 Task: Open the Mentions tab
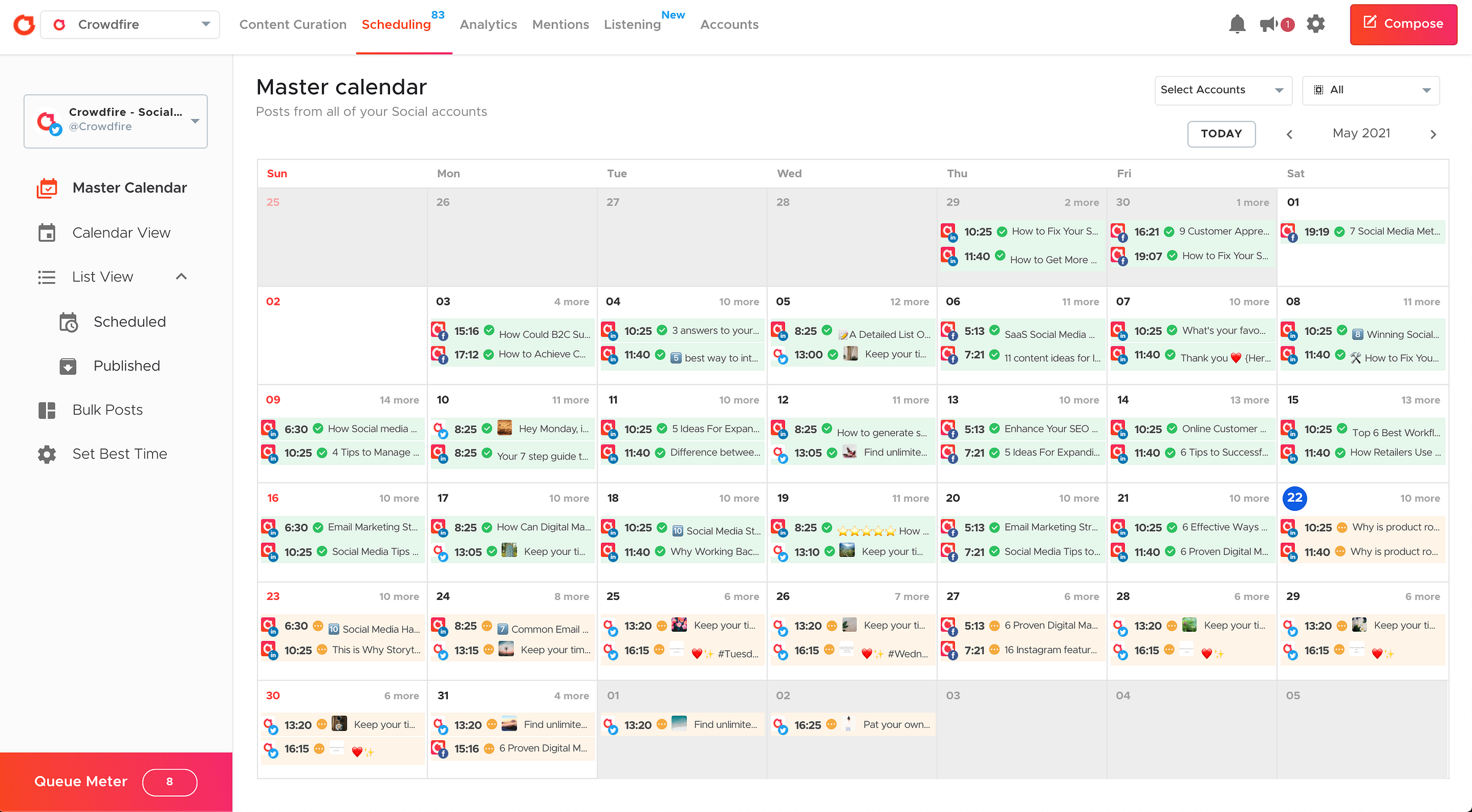tap(561, 25)
